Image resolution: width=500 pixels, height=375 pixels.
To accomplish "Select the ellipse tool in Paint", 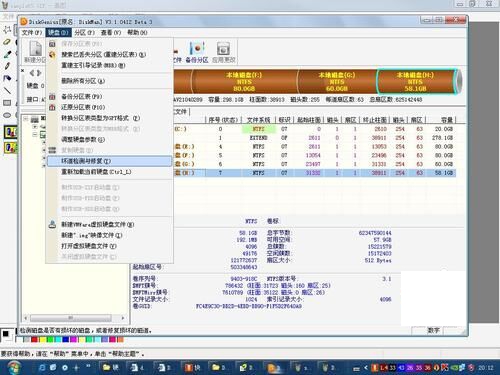I will pos(7,115).
